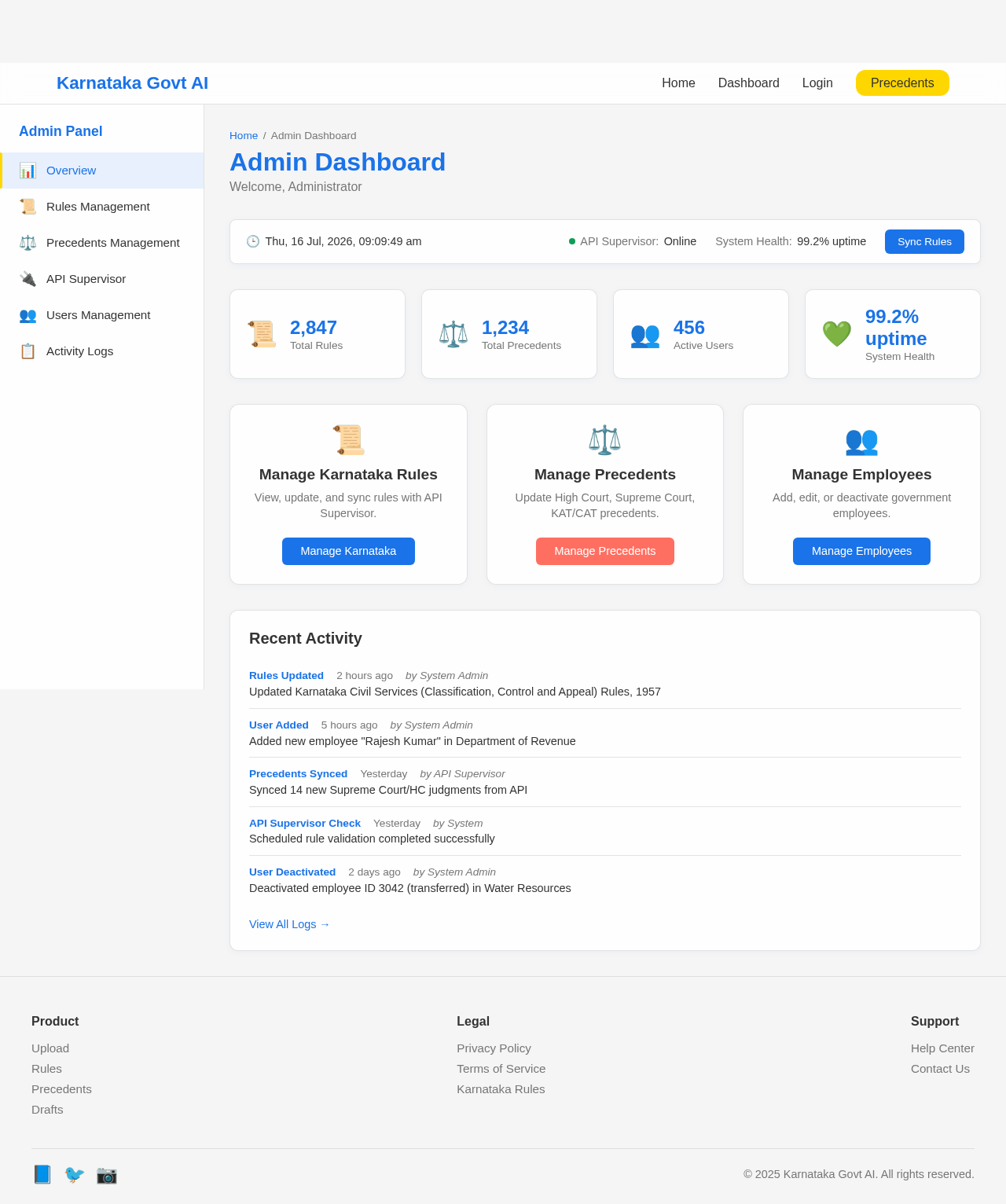Click the people icon in the Active Users card

tap(645, 334)
